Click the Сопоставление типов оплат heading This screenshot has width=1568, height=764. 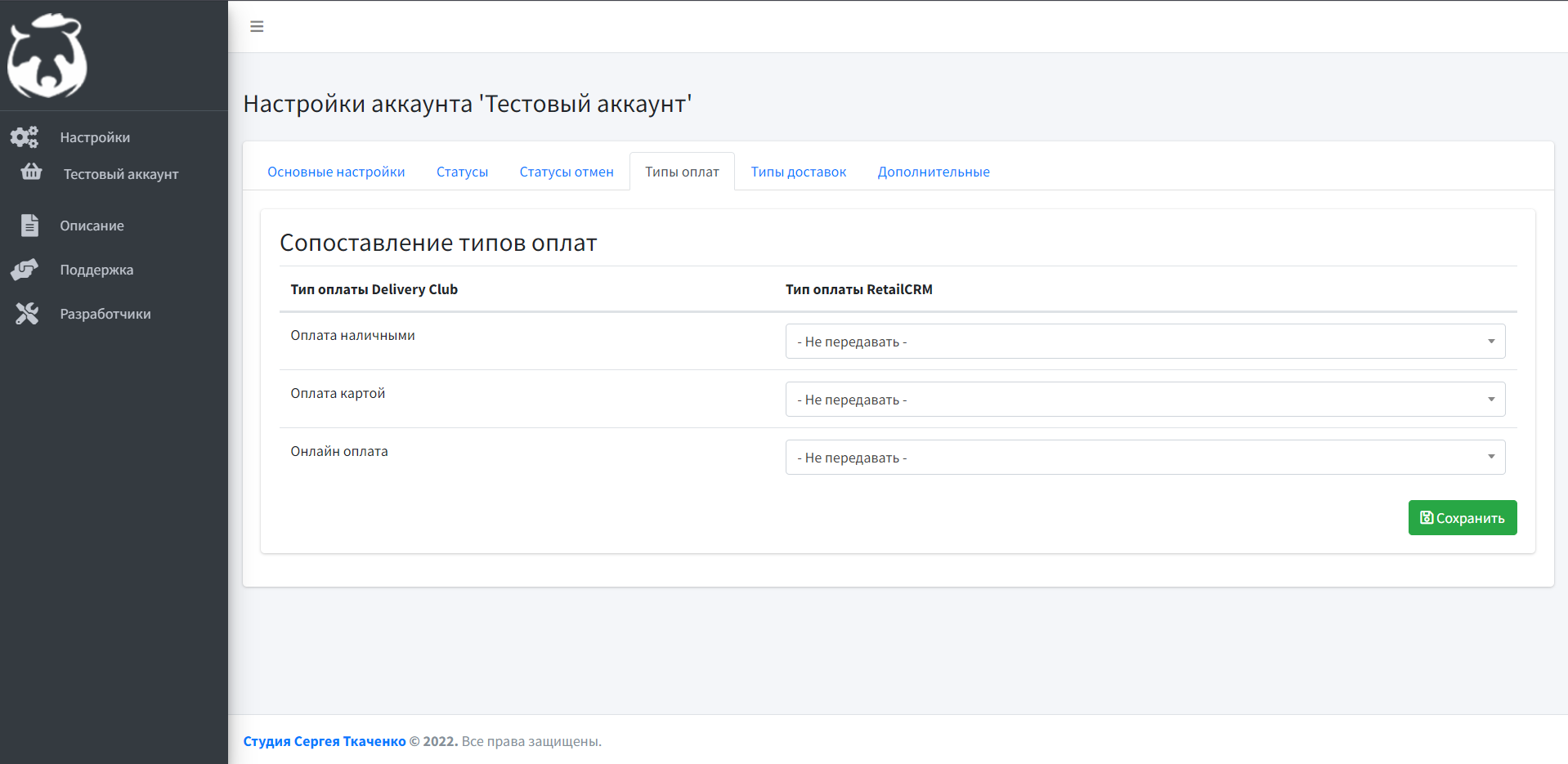(x=438, y=243)
